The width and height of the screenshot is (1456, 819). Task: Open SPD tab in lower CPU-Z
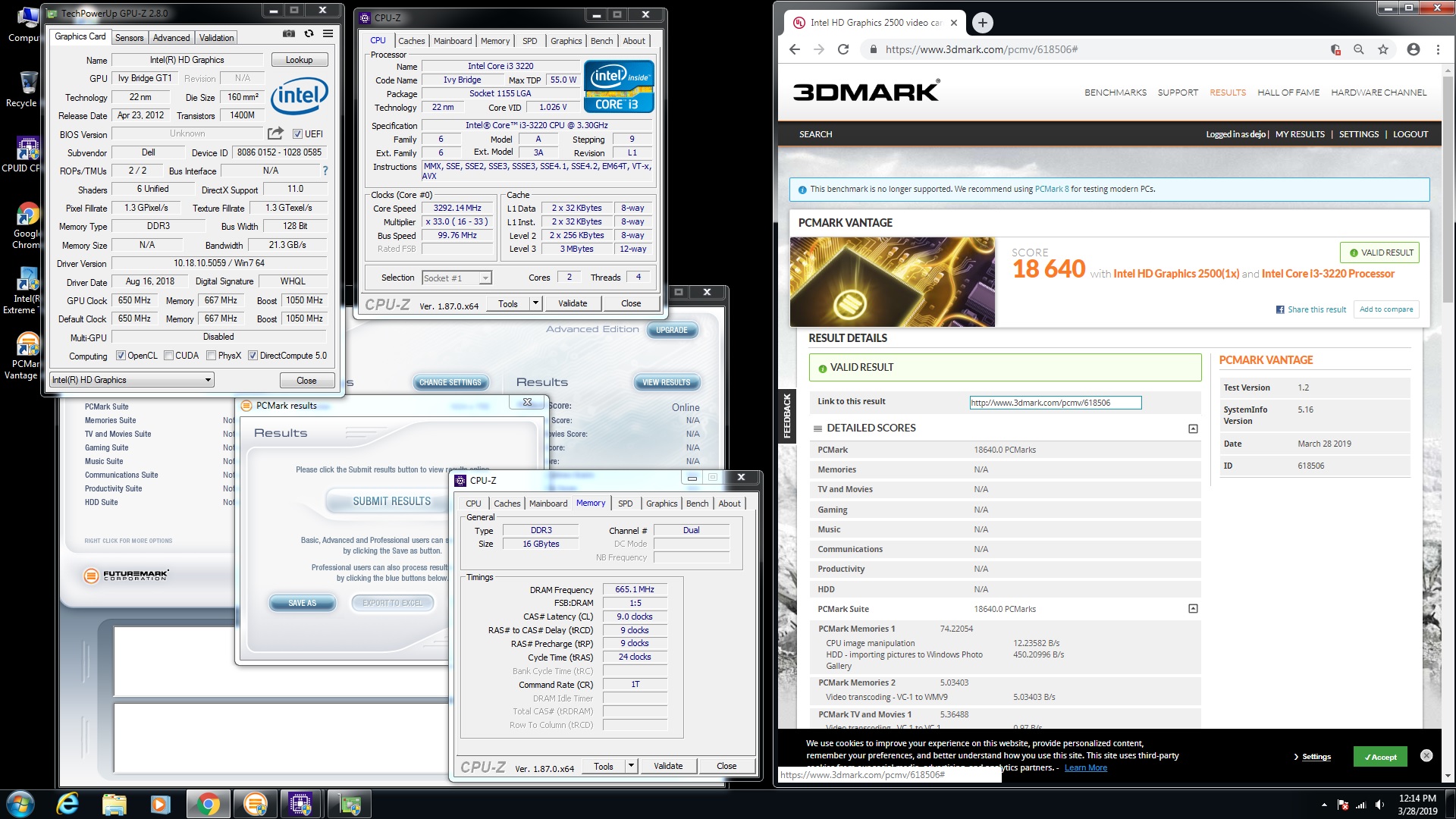click(x=626, y=504)
